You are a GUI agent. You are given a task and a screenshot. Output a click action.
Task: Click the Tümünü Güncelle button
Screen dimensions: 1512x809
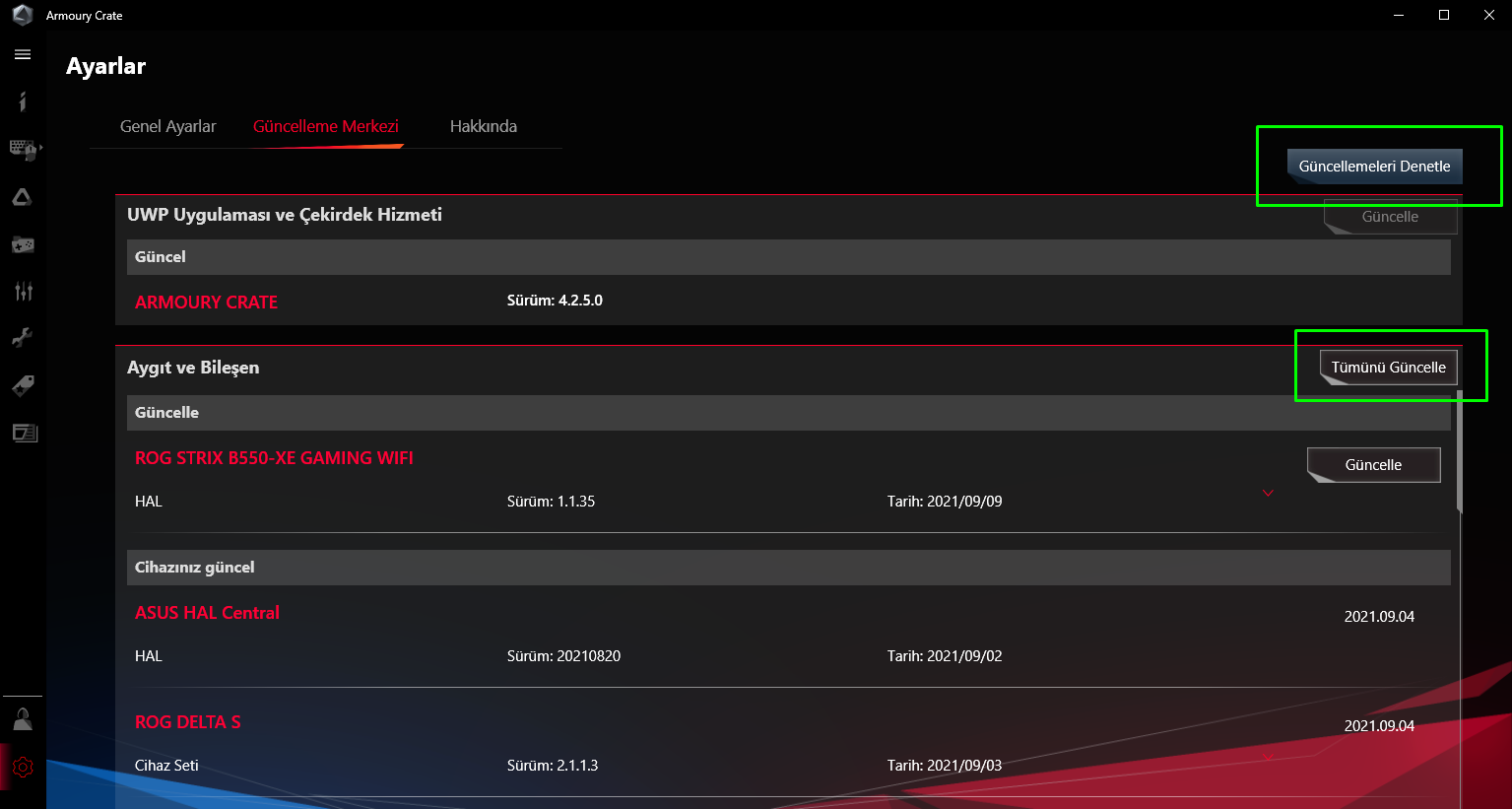pos(1388,368)
